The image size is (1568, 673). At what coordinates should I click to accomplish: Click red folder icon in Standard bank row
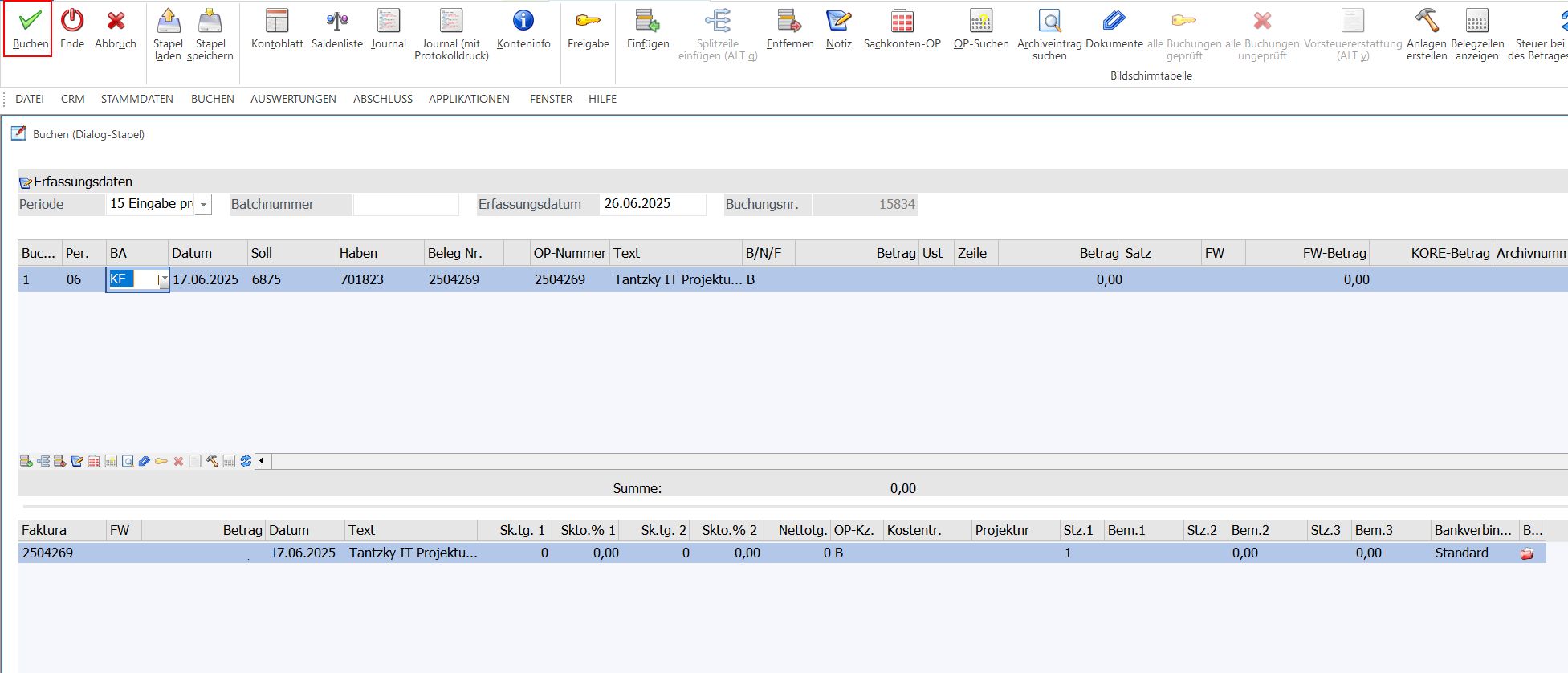pyautogui.click(x=1527, y=553)
